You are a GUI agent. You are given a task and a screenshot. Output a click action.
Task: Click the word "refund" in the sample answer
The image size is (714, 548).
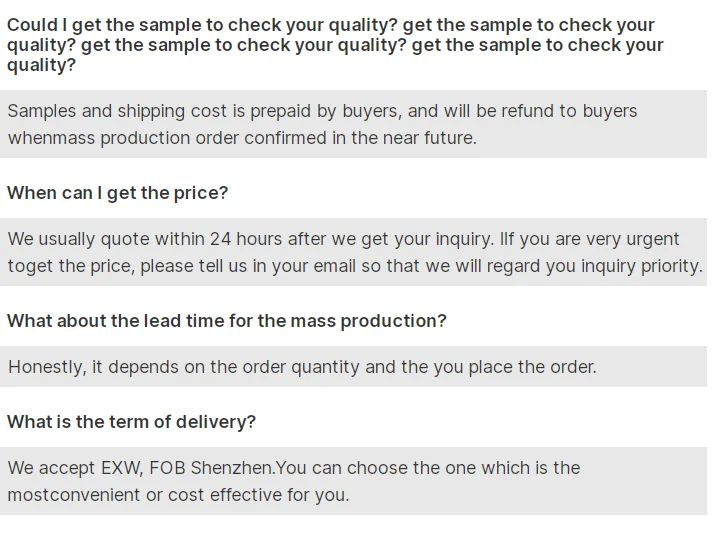point(533,111)
